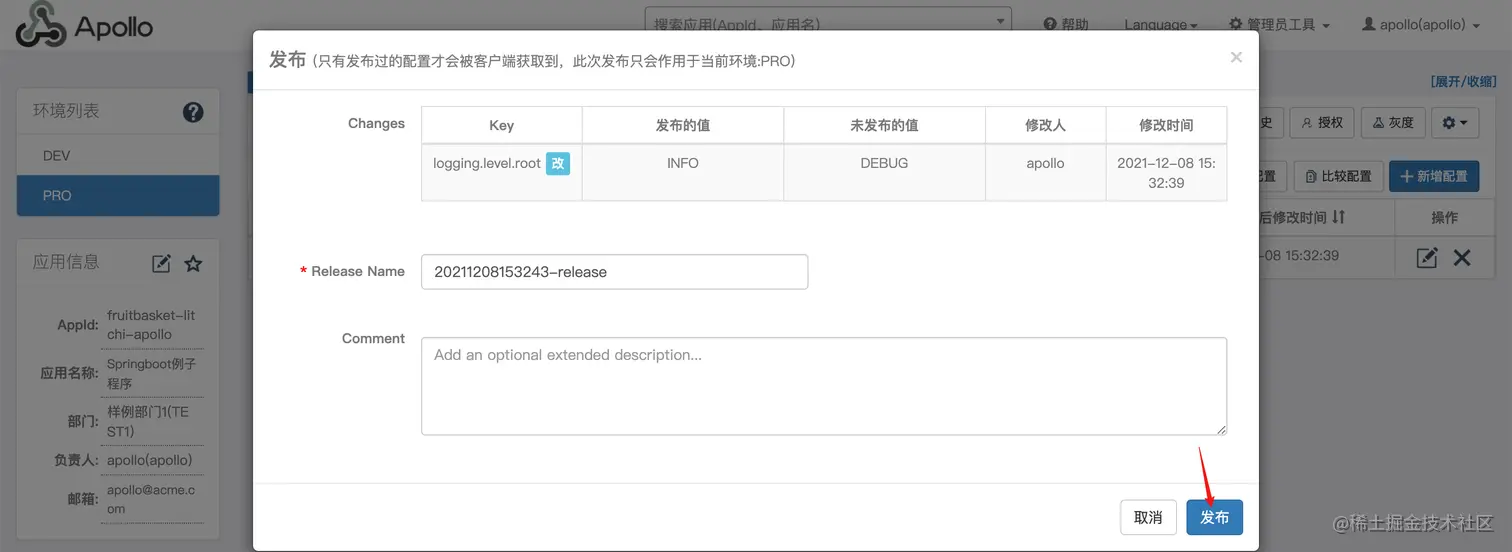Image resolution: width=1512 pixels, height=552 pixels.
Task: Click the published value INFO cell
Action: pyautogui.click(x=683, y=172)
